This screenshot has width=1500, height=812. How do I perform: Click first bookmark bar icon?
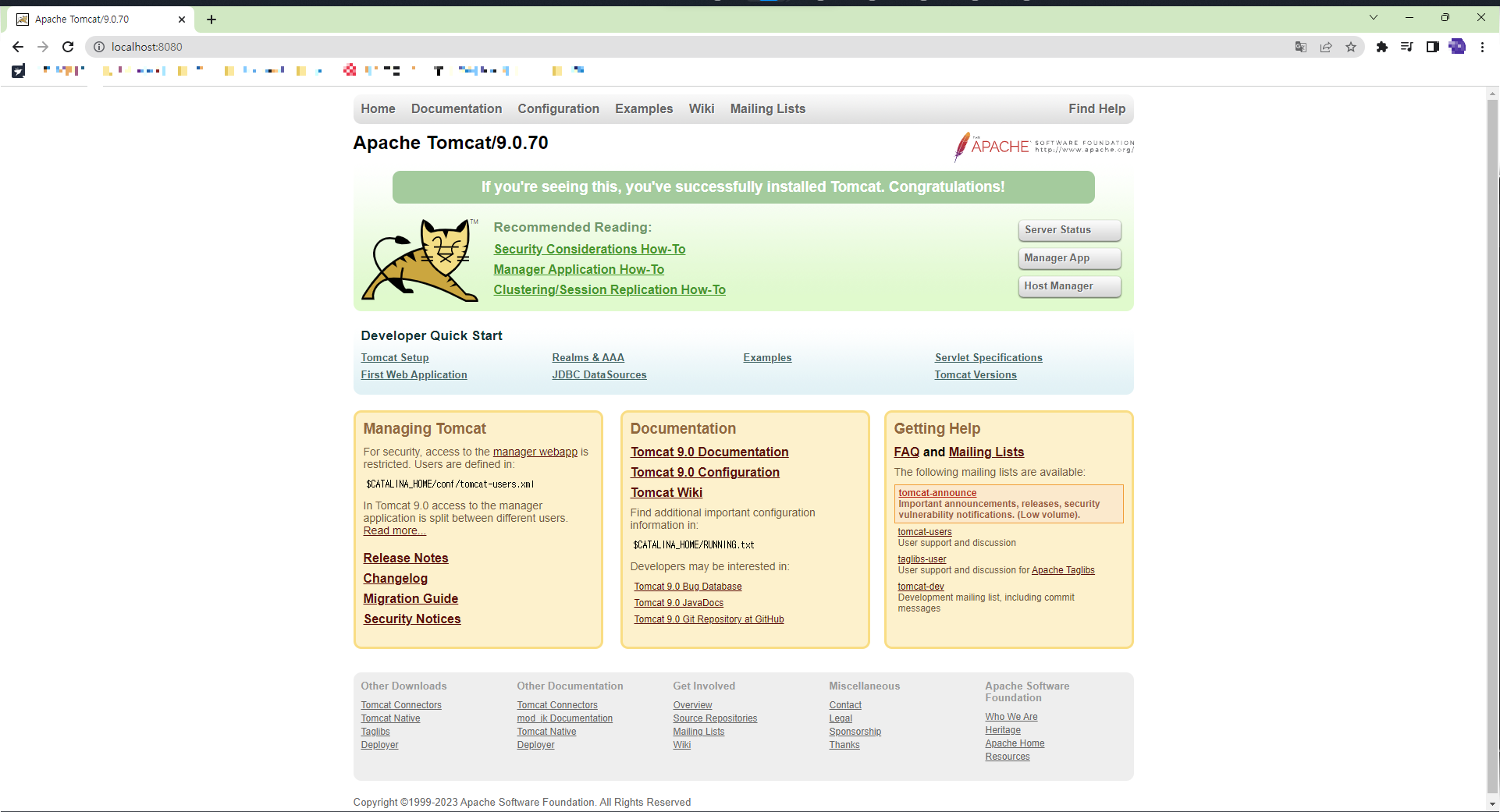tap(19, 71)
